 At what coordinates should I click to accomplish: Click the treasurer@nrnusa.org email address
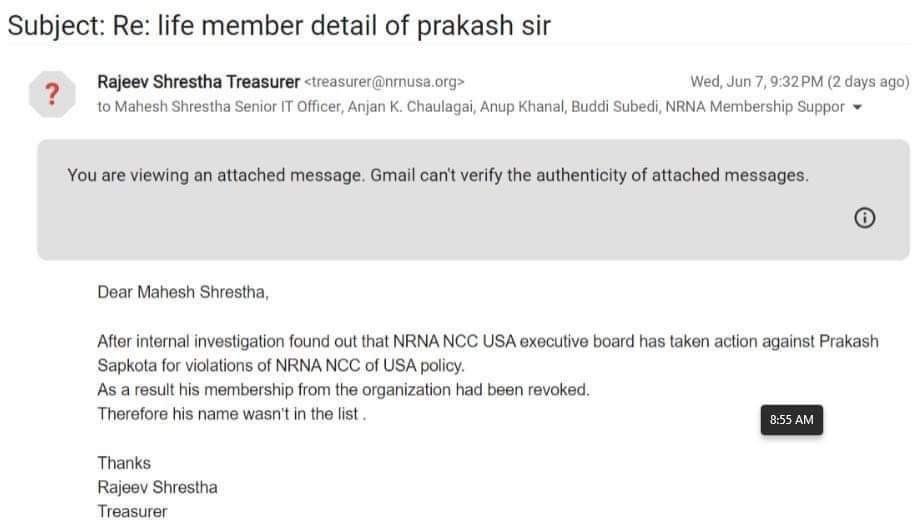tap(384, 82)
